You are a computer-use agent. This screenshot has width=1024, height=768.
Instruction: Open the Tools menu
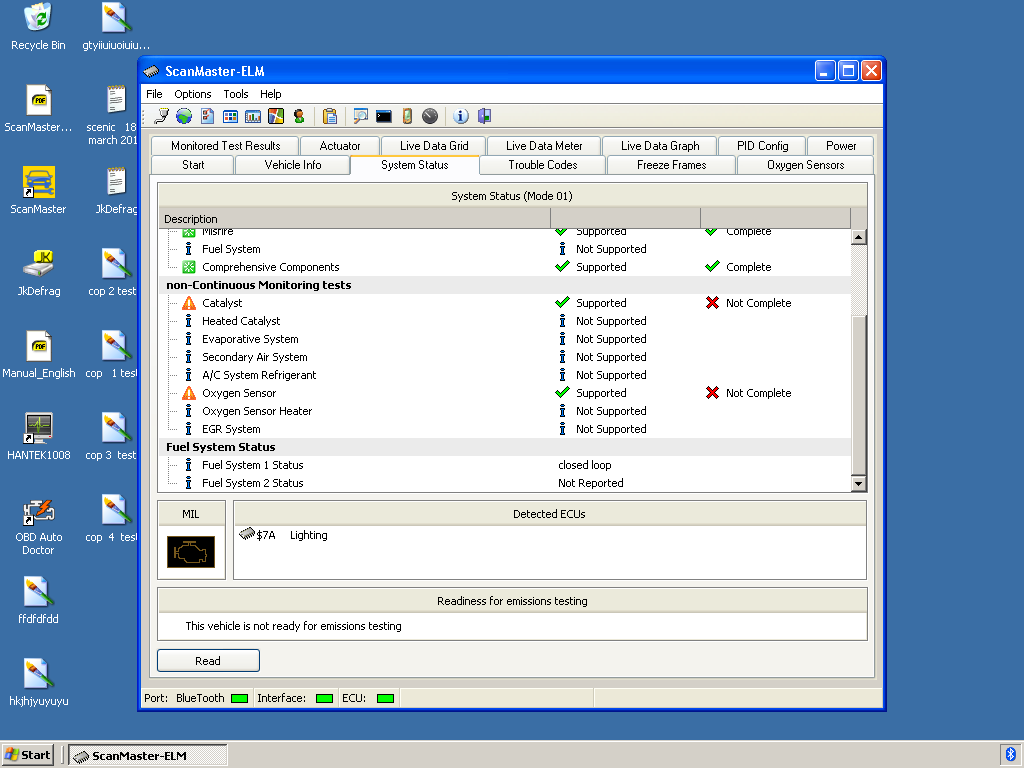(236, 94)
